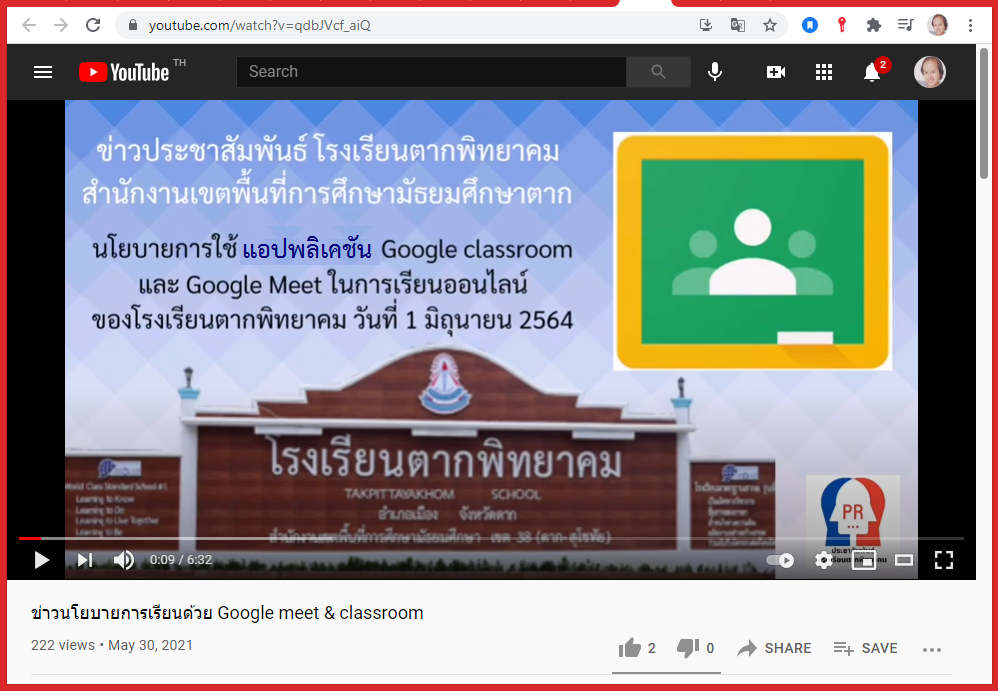Open the Extensions puzzle menu
Viewport: 998px width, 691px height.
pos(873,25)
